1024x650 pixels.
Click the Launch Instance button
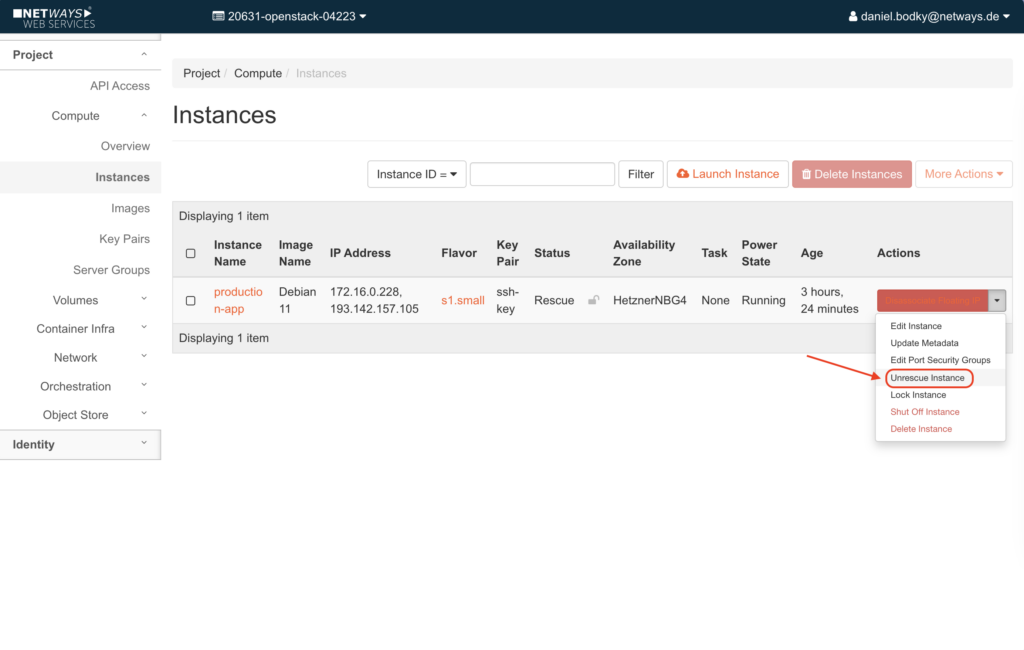point(727,174)
